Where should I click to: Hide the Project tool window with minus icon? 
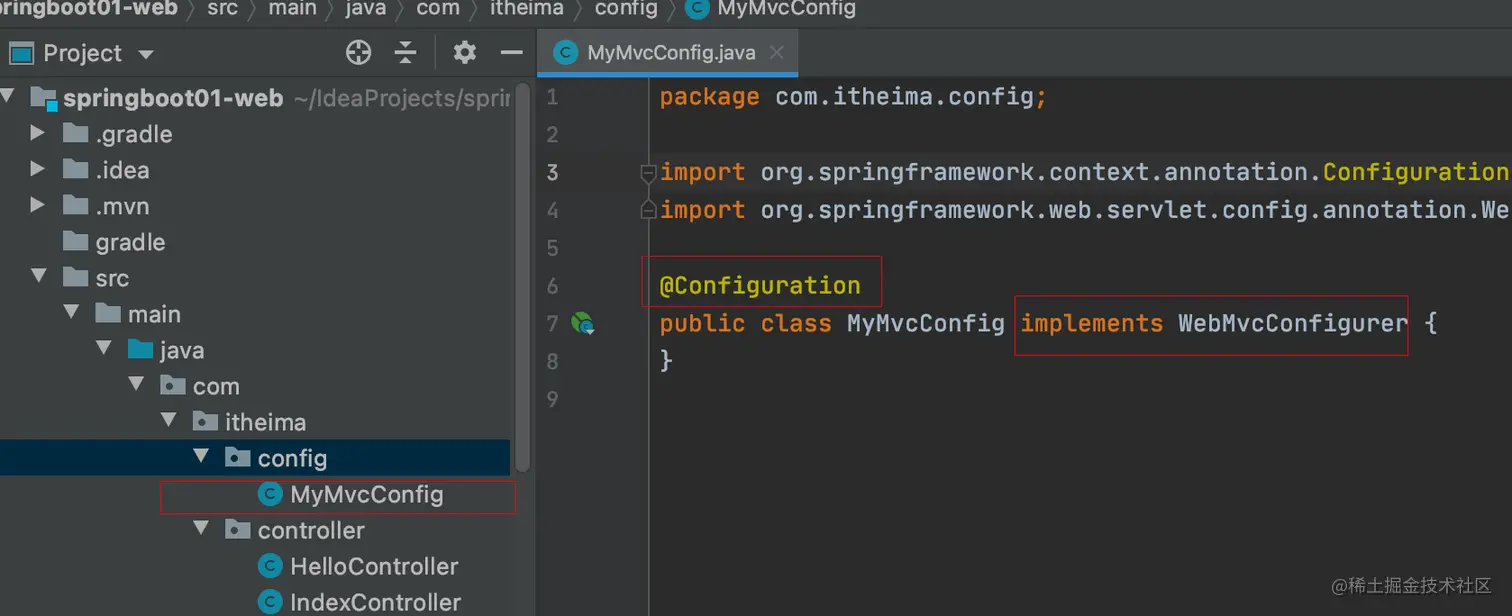tap(512, 53)
